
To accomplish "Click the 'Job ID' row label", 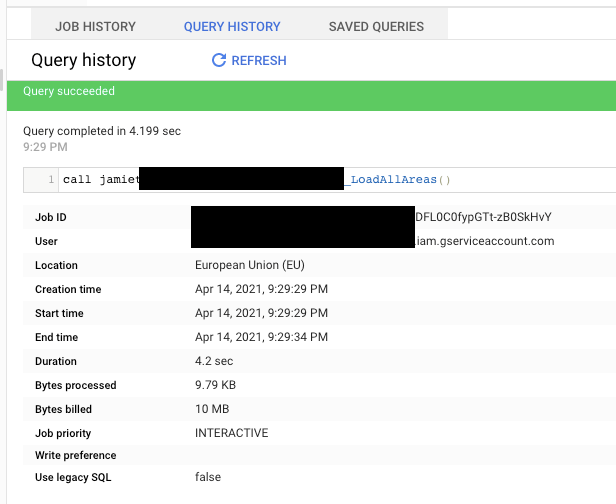I will click(51, 217).
